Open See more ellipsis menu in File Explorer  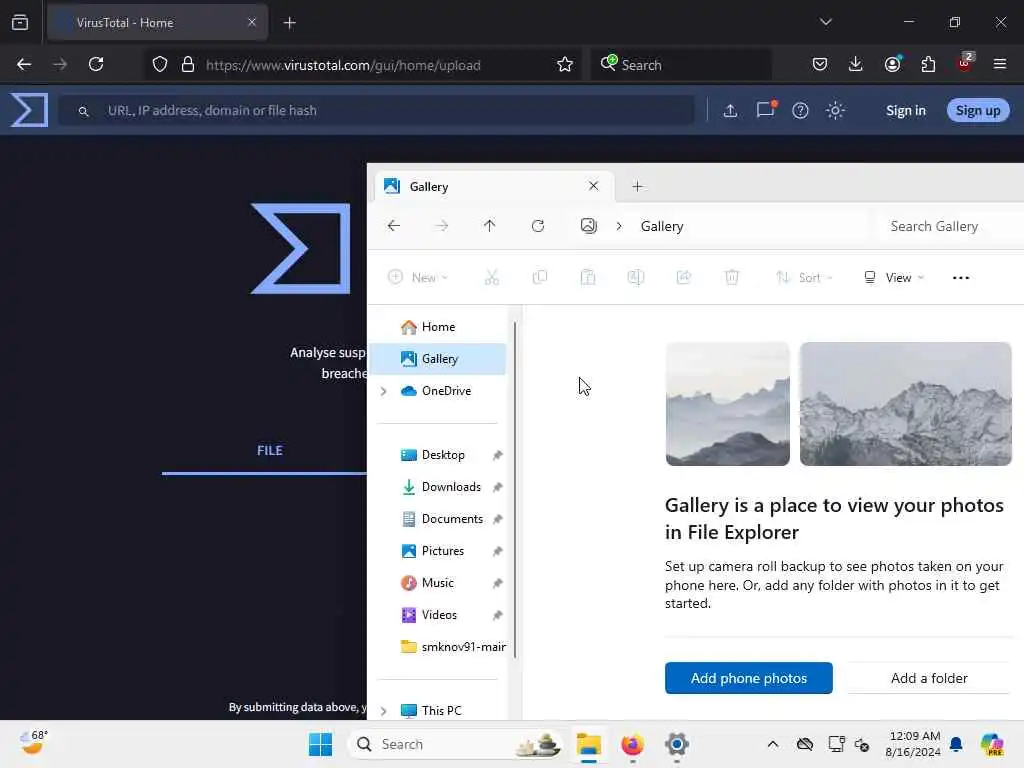pos(961,278)
